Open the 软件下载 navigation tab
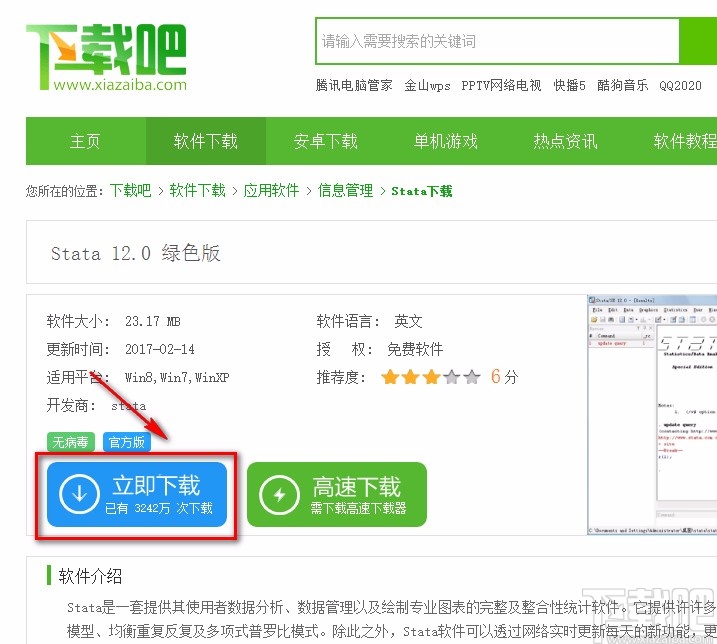 tap(206, 141)
